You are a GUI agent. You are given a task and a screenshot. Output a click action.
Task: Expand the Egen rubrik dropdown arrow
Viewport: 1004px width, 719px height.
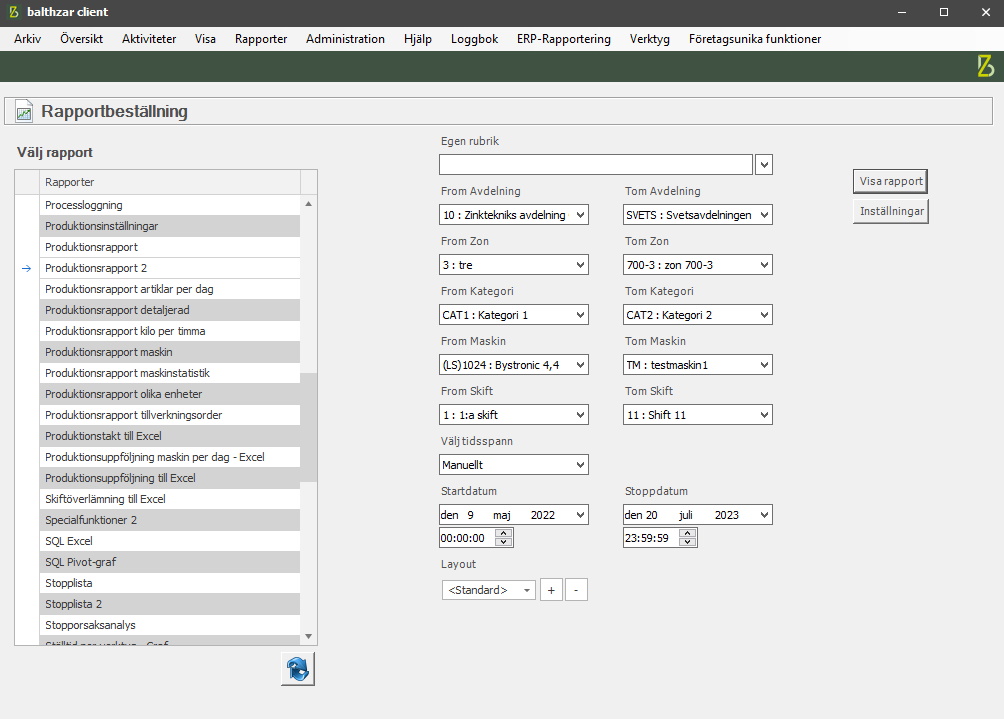764,165
